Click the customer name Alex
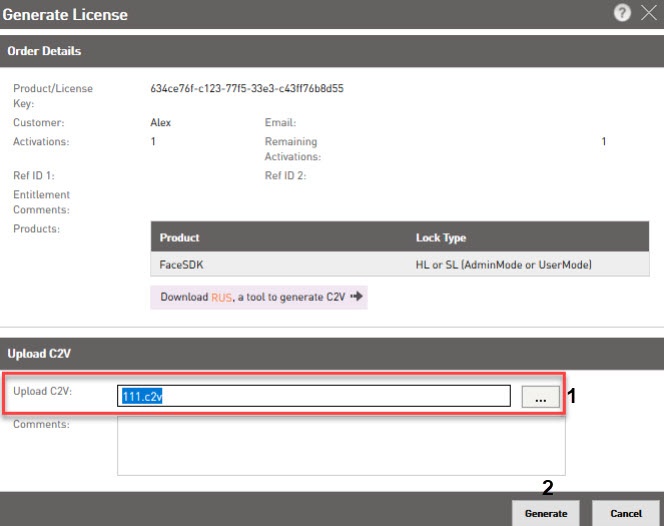The image size is (664, 526). tap(160, 122)
